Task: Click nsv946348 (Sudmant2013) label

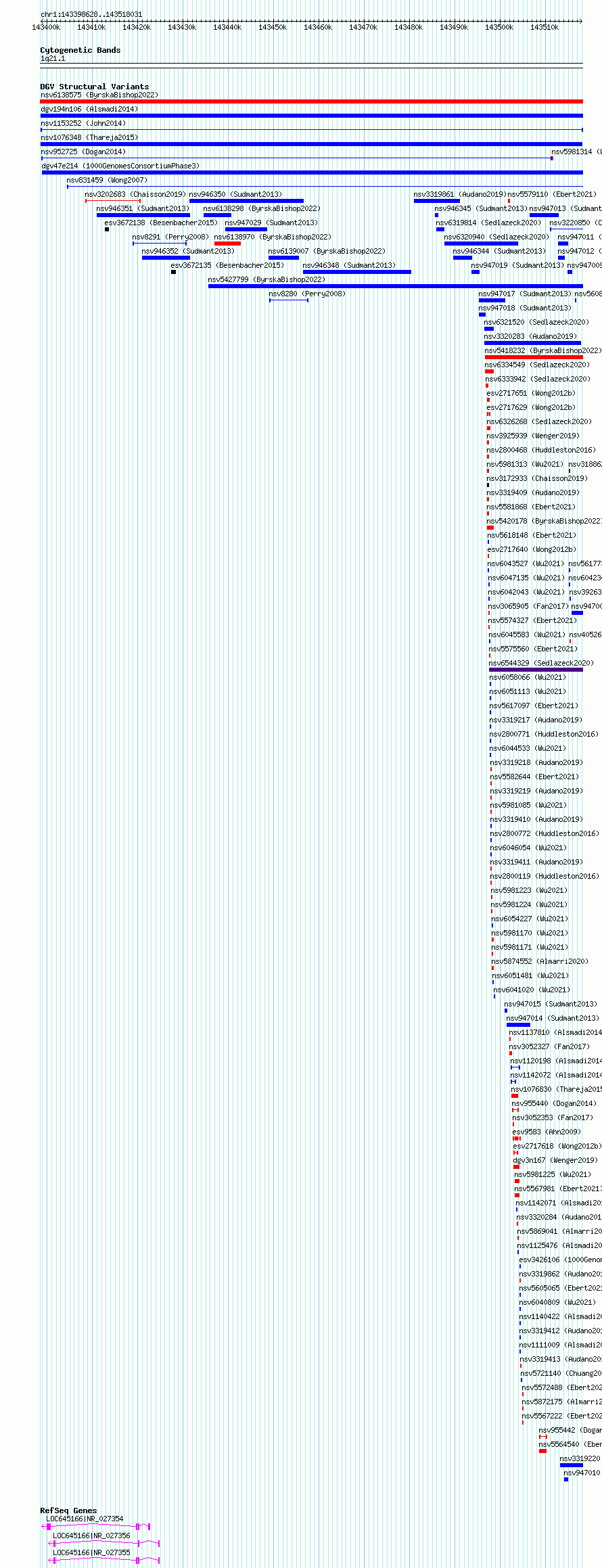Action: 349,265
